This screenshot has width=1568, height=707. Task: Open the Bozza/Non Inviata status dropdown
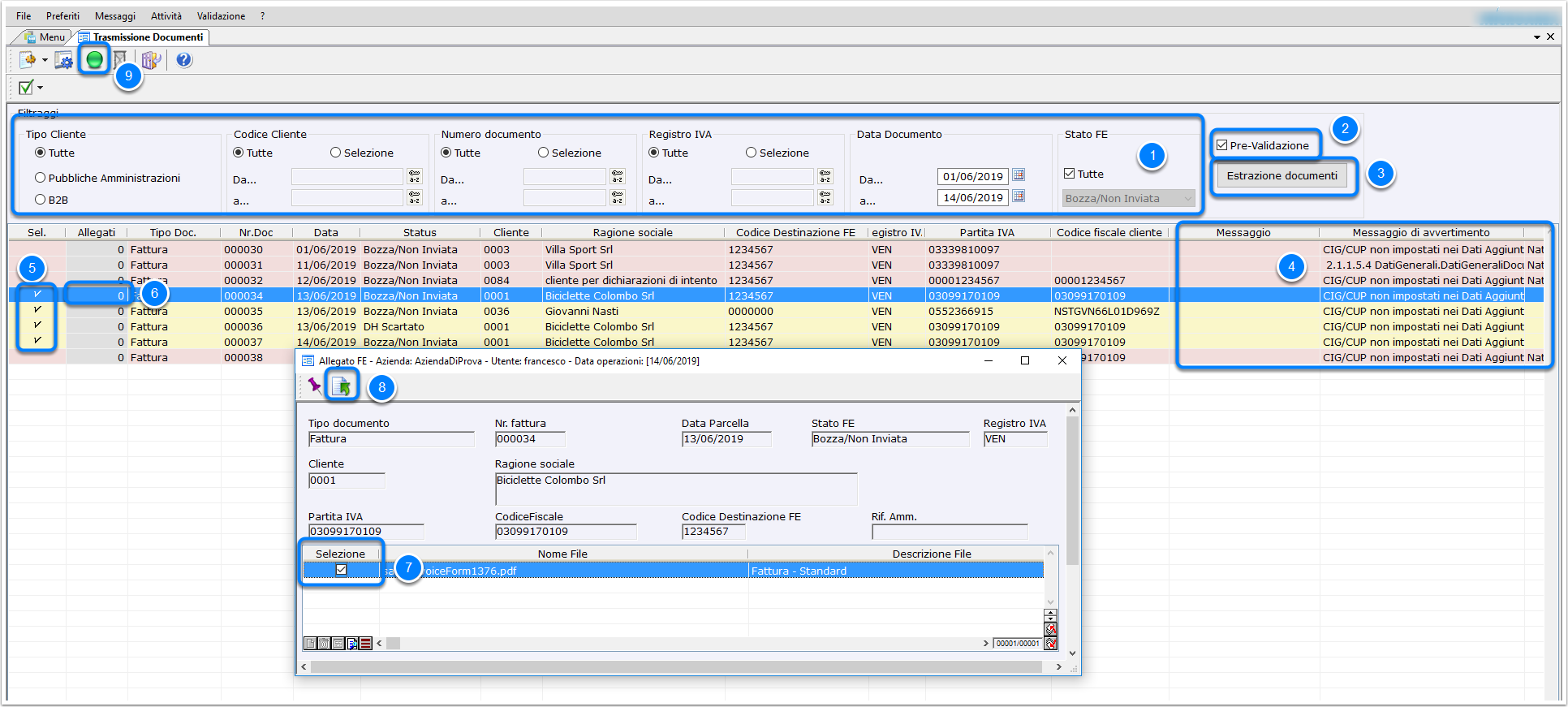click(x=1128, y=198)
